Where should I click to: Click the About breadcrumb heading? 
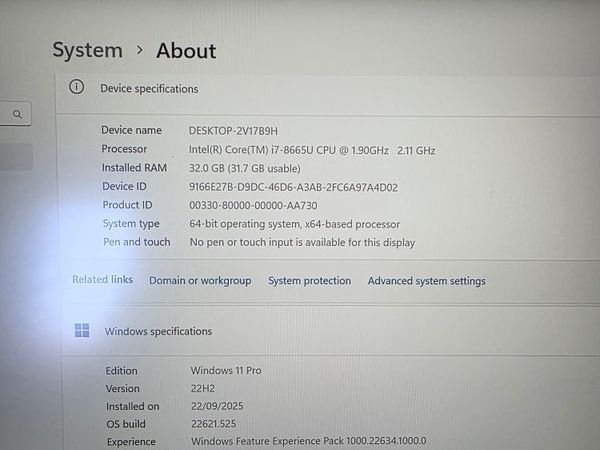[186, 51]
